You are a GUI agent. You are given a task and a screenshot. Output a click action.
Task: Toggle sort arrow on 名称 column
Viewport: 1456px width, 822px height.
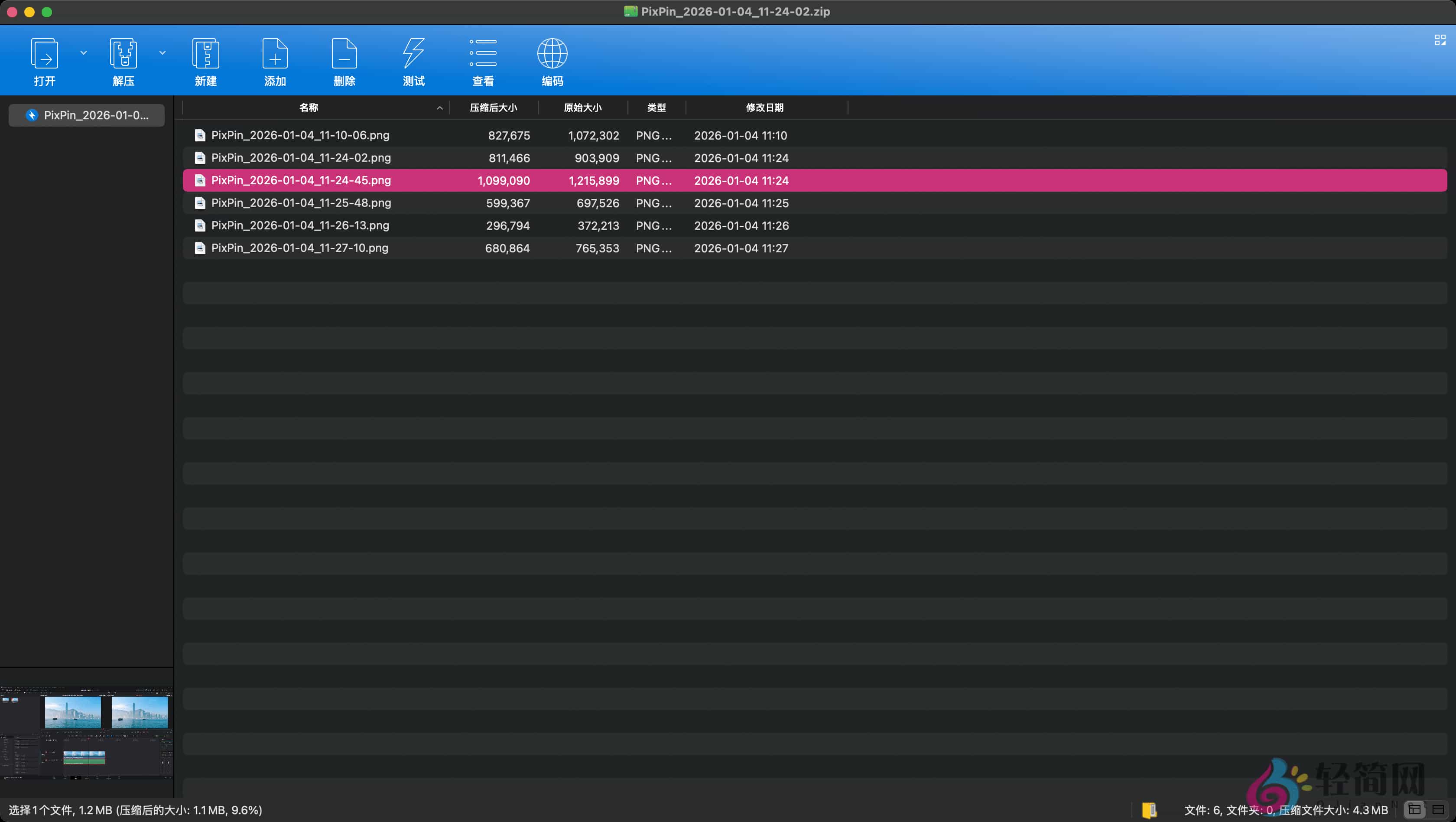click(439, 108)
